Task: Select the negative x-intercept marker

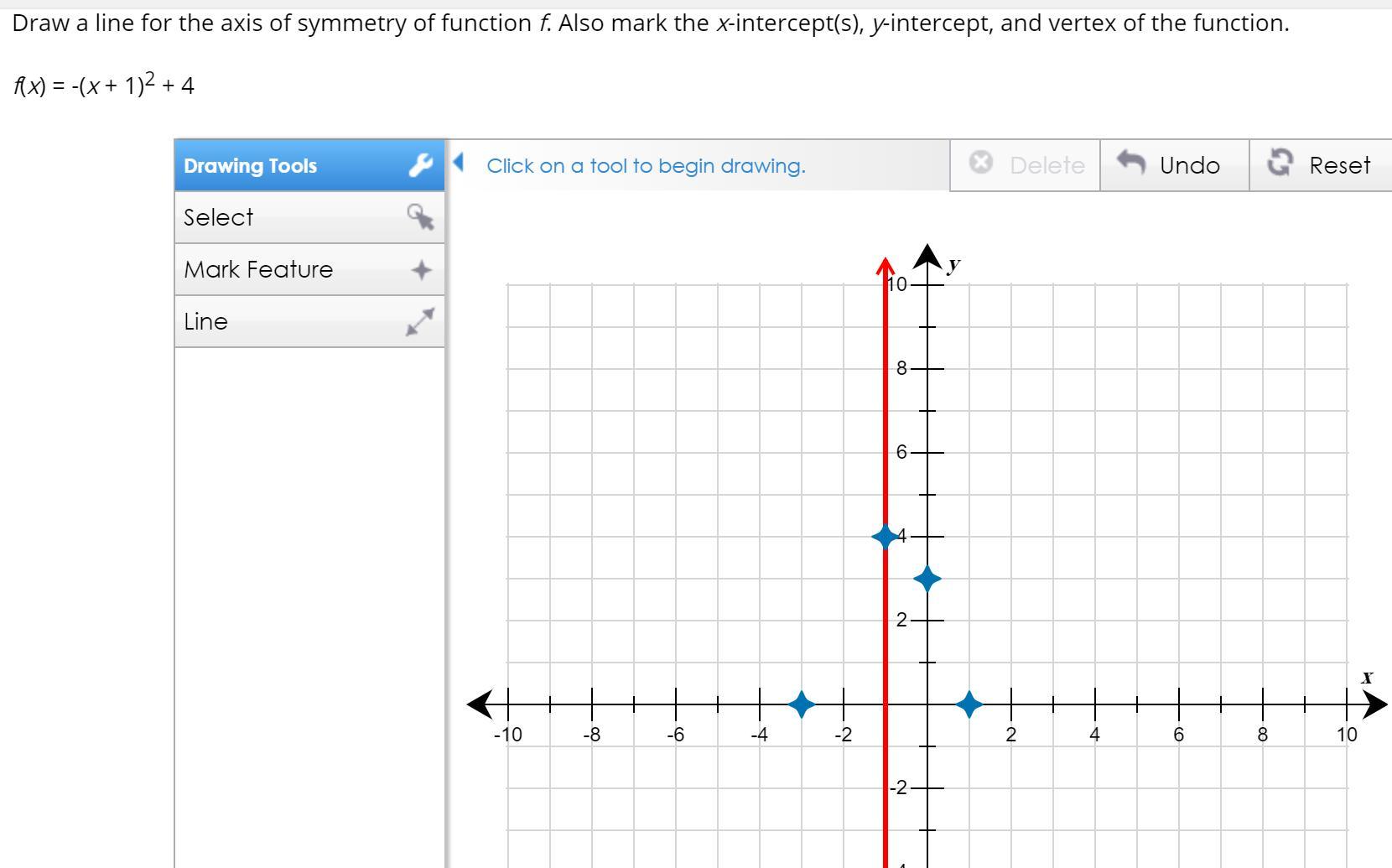Action: click(802, 704)
